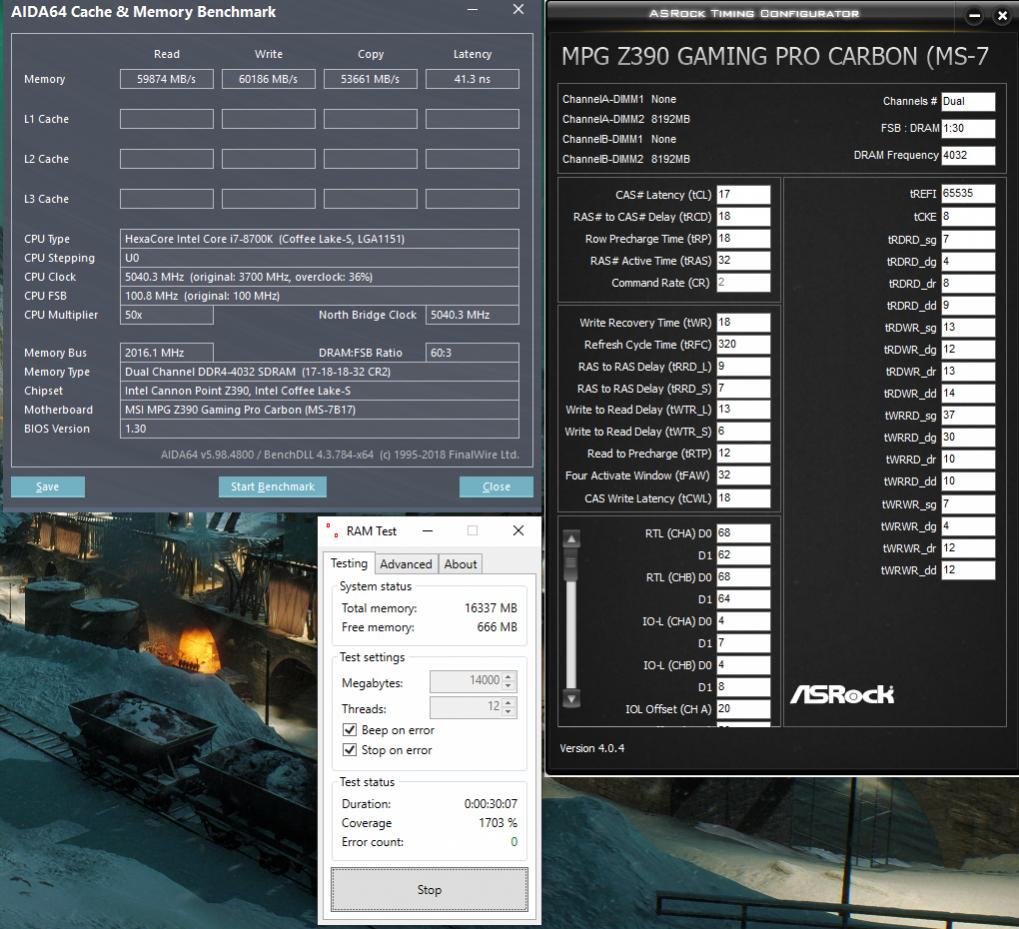Viewport: 1019px width, 929px height.
Task: Click the FSB : DRAM ratio field
Action: tap(968, 128)
